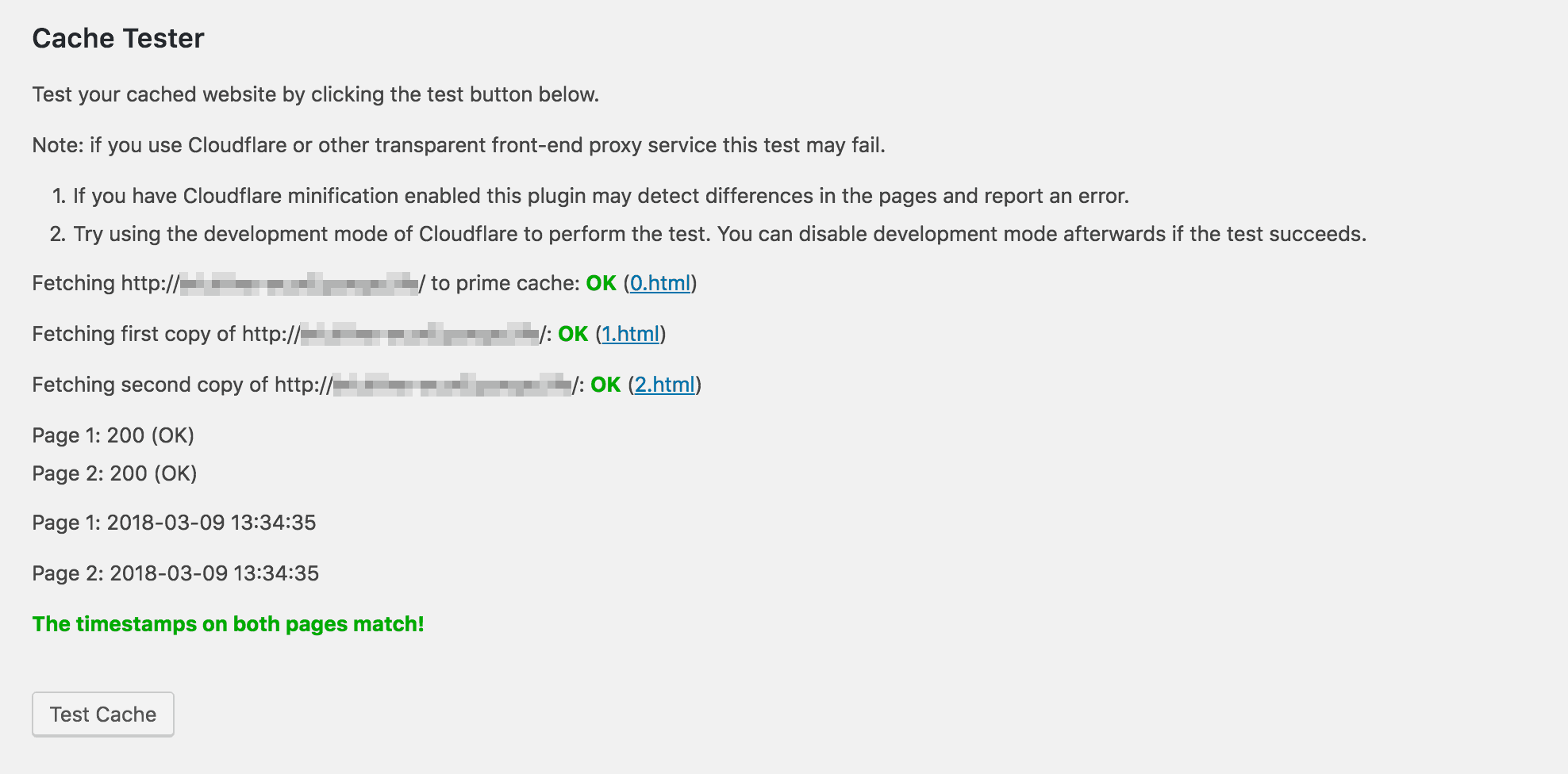Click the blurred URL in prime cache line

pos(299,283)
